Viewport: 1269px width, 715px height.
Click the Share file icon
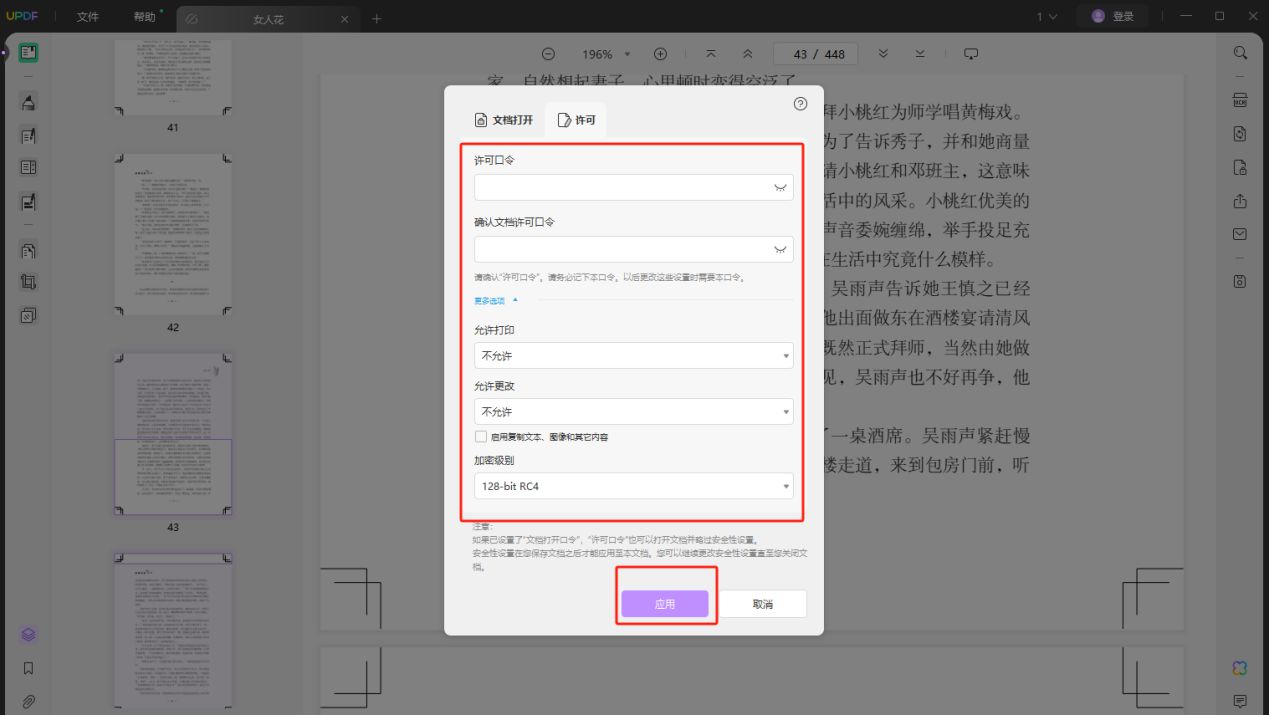[x=1240, y=201]
